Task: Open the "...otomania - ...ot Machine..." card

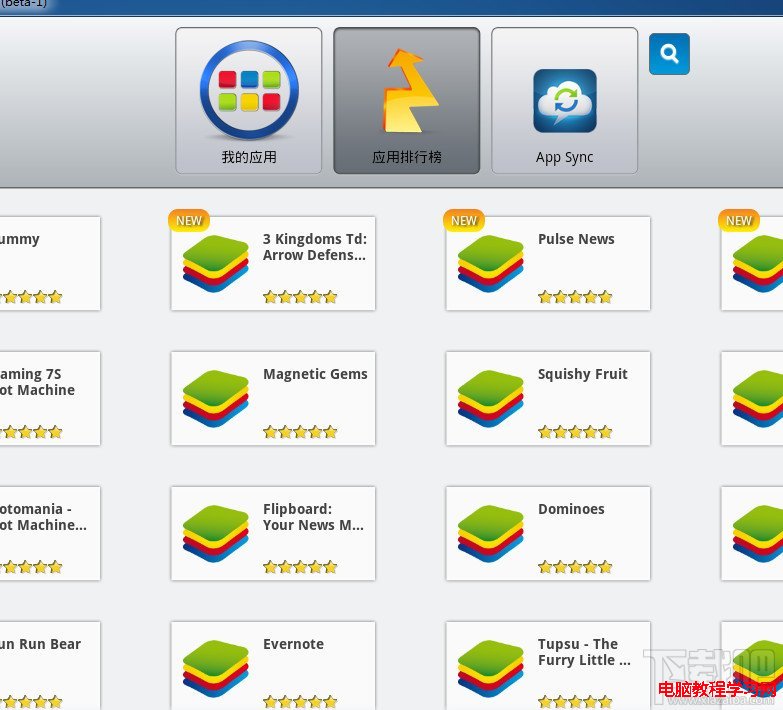Action: [x=50, y=533]
